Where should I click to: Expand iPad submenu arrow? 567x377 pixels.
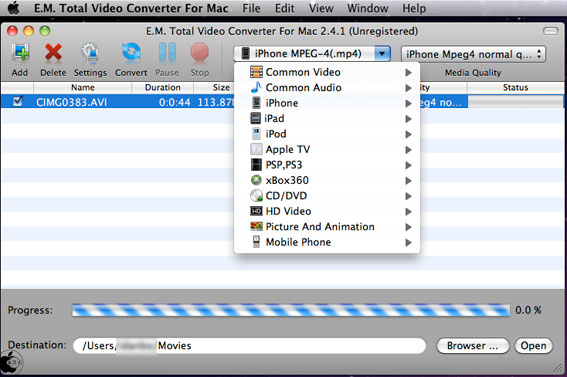(408, 119)
